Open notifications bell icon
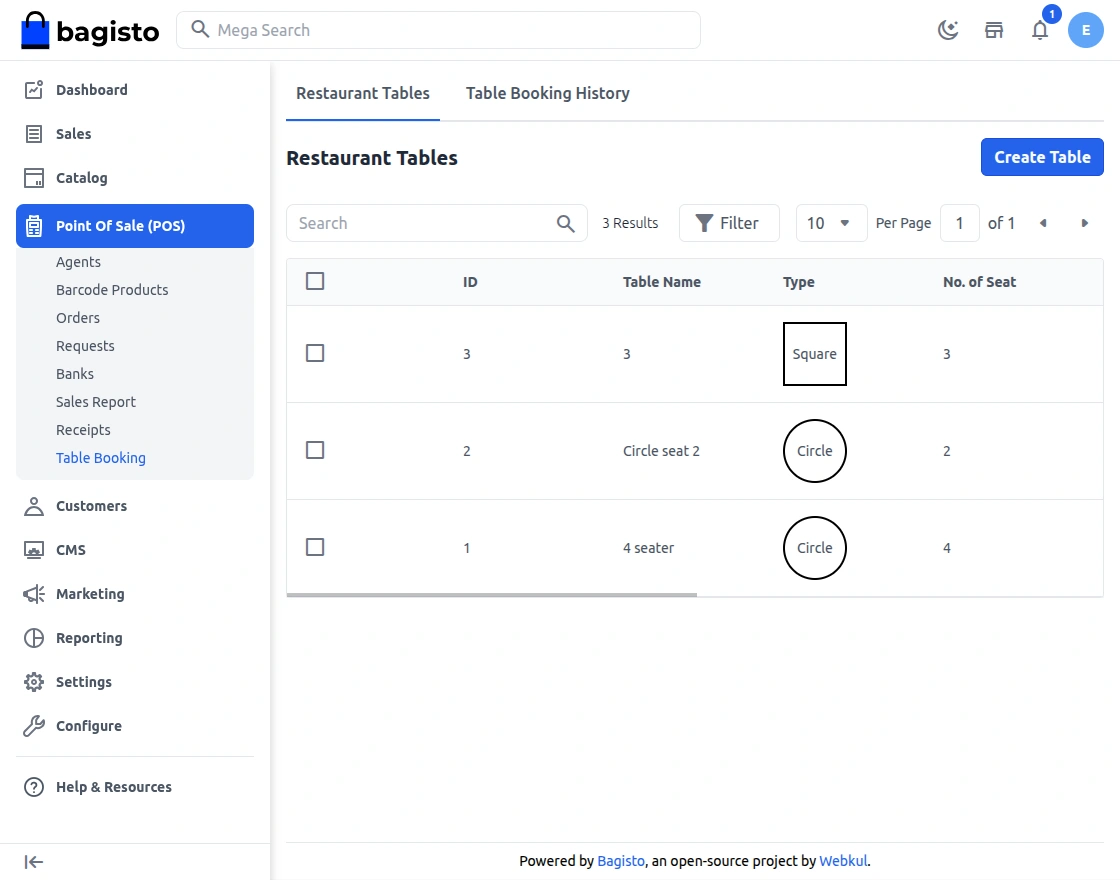The height and width of the screenshot is (880, 1120). [x=1040, y=30]
